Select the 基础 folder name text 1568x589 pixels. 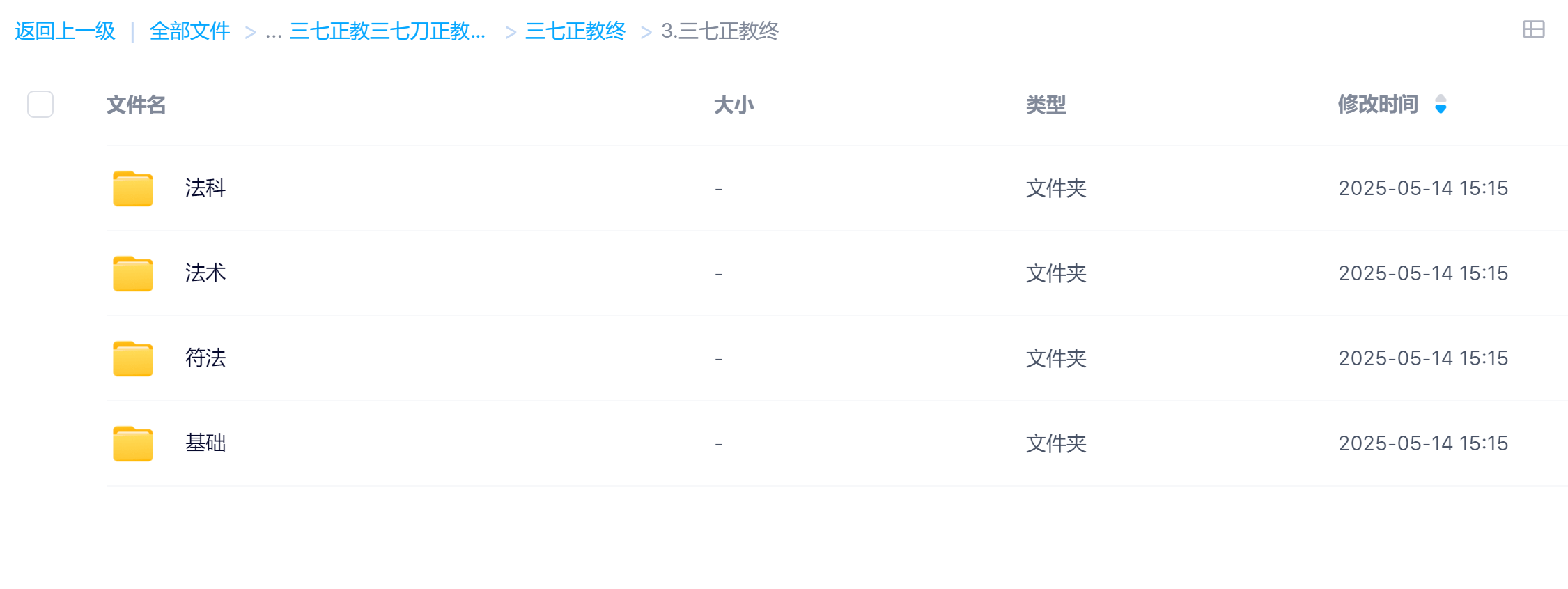(205, 443)
